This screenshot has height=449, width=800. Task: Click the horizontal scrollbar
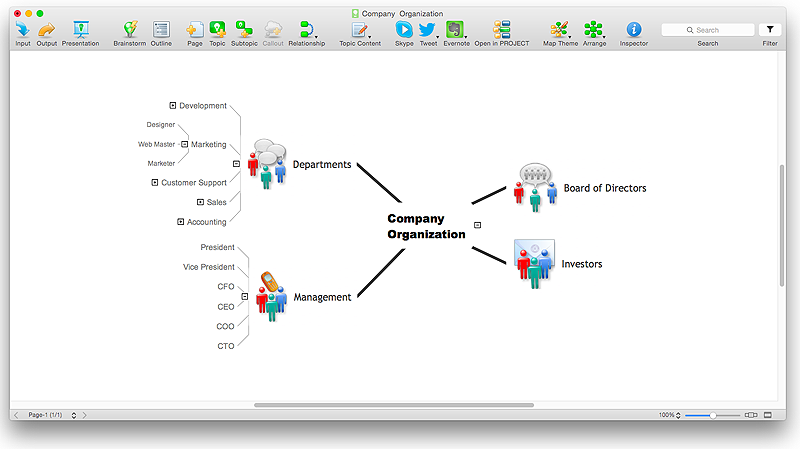click(394, 405)
